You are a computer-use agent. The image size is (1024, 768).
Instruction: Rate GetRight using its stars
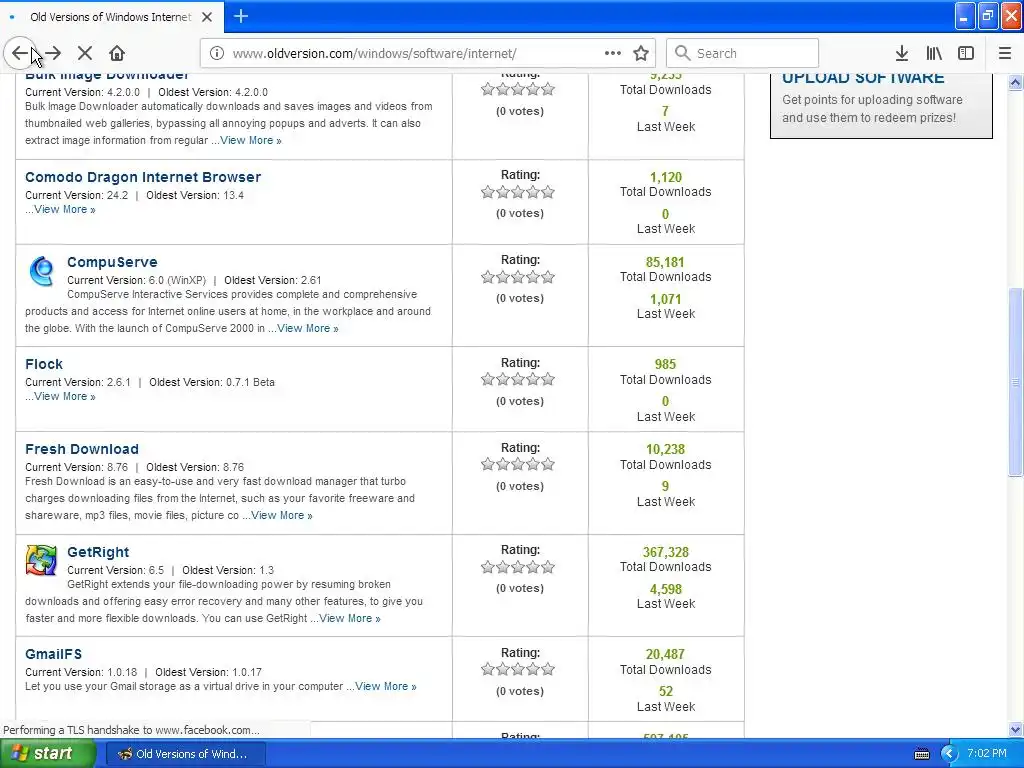pyautogui.click(x=518, y=567)
